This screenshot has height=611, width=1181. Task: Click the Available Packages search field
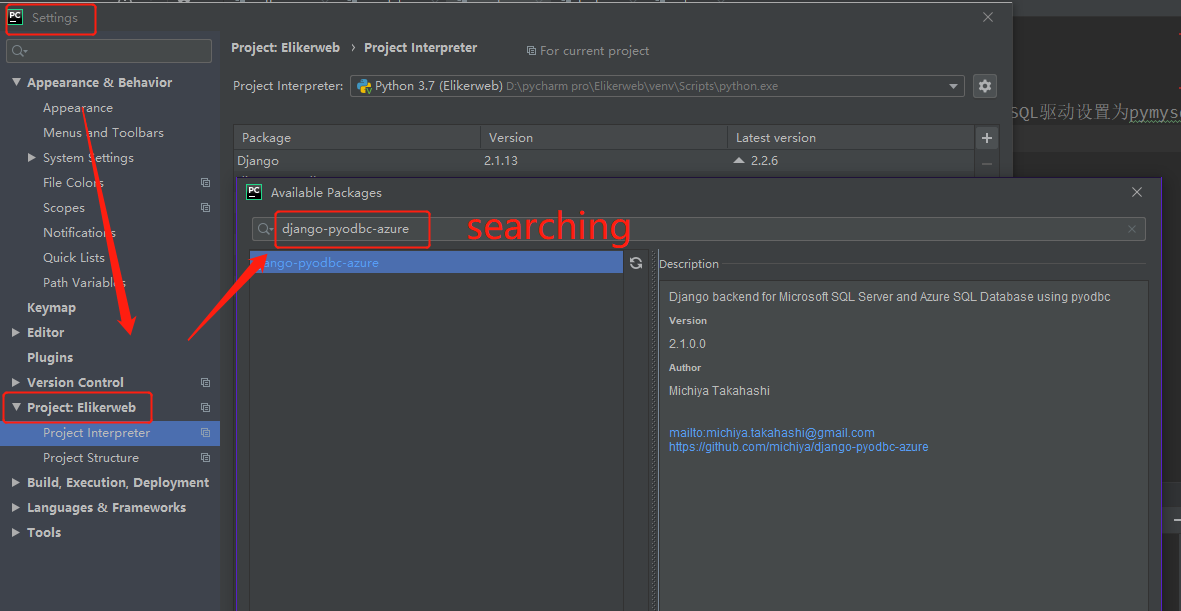click(699, 229)
